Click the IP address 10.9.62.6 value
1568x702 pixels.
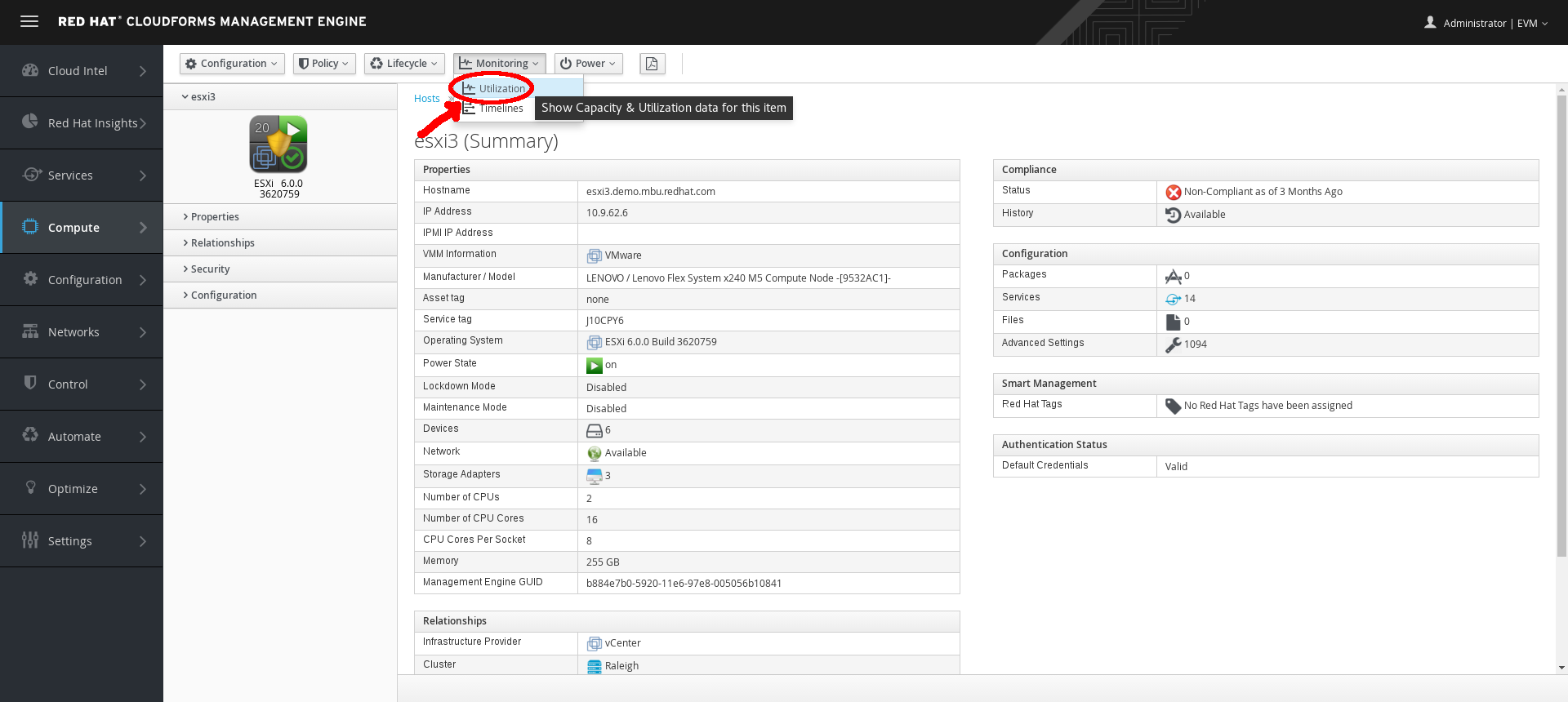[607, 213]
